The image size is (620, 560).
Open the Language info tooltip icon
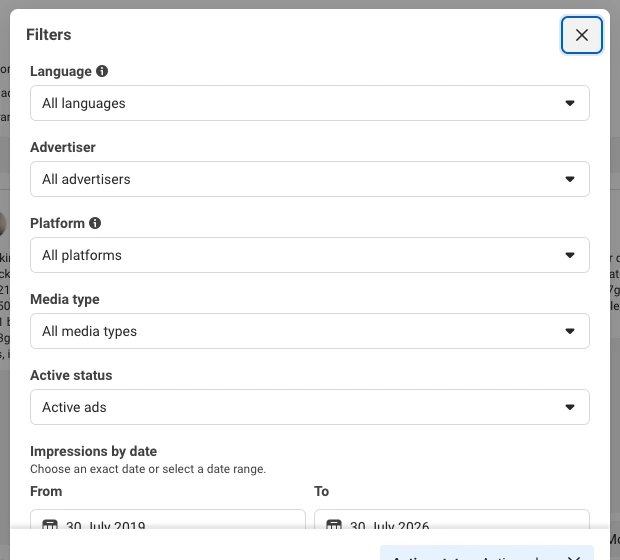coord(102,71)
